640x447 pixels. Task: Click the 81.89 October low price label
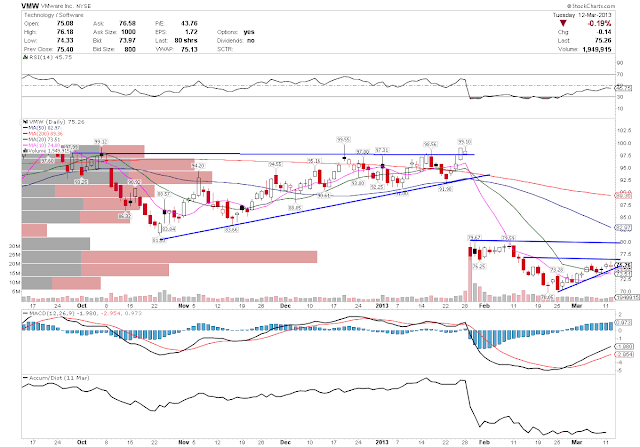coord(159,241)
